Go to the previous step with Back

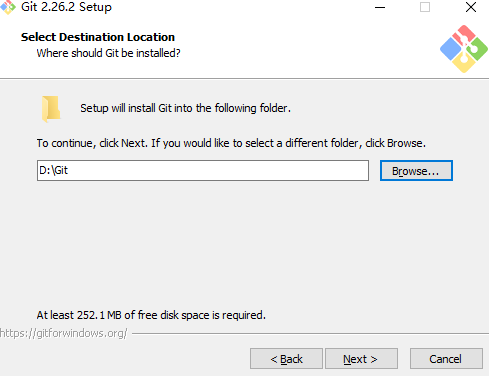click(x=286, y=359)
